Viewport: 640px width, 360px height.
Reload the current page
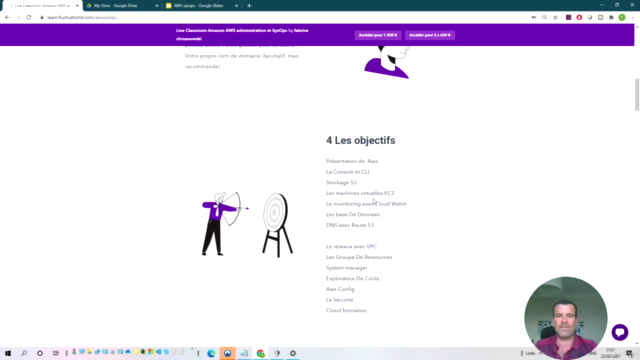tap(29, 18)
